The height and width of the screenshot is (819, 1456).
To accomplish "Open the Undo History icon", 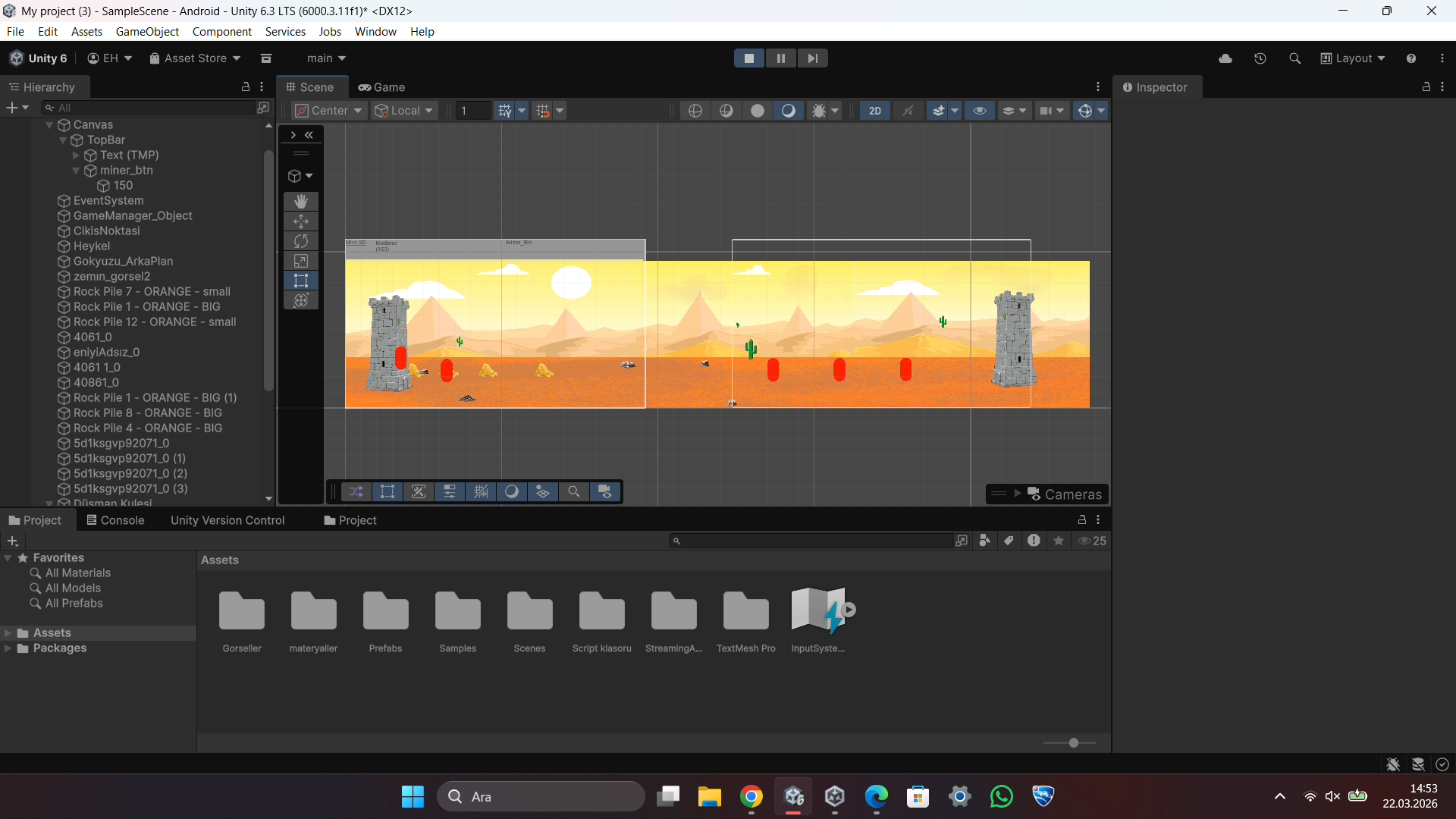I will click(x=1260, y=58).
